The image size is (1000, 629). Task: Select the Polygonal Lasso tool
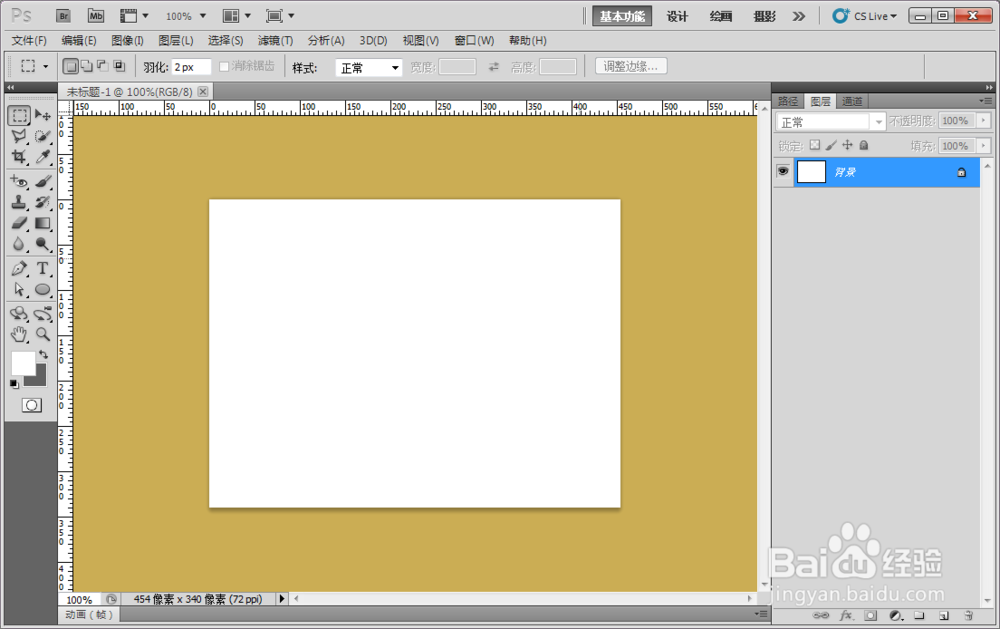click(x=19, y=136)
